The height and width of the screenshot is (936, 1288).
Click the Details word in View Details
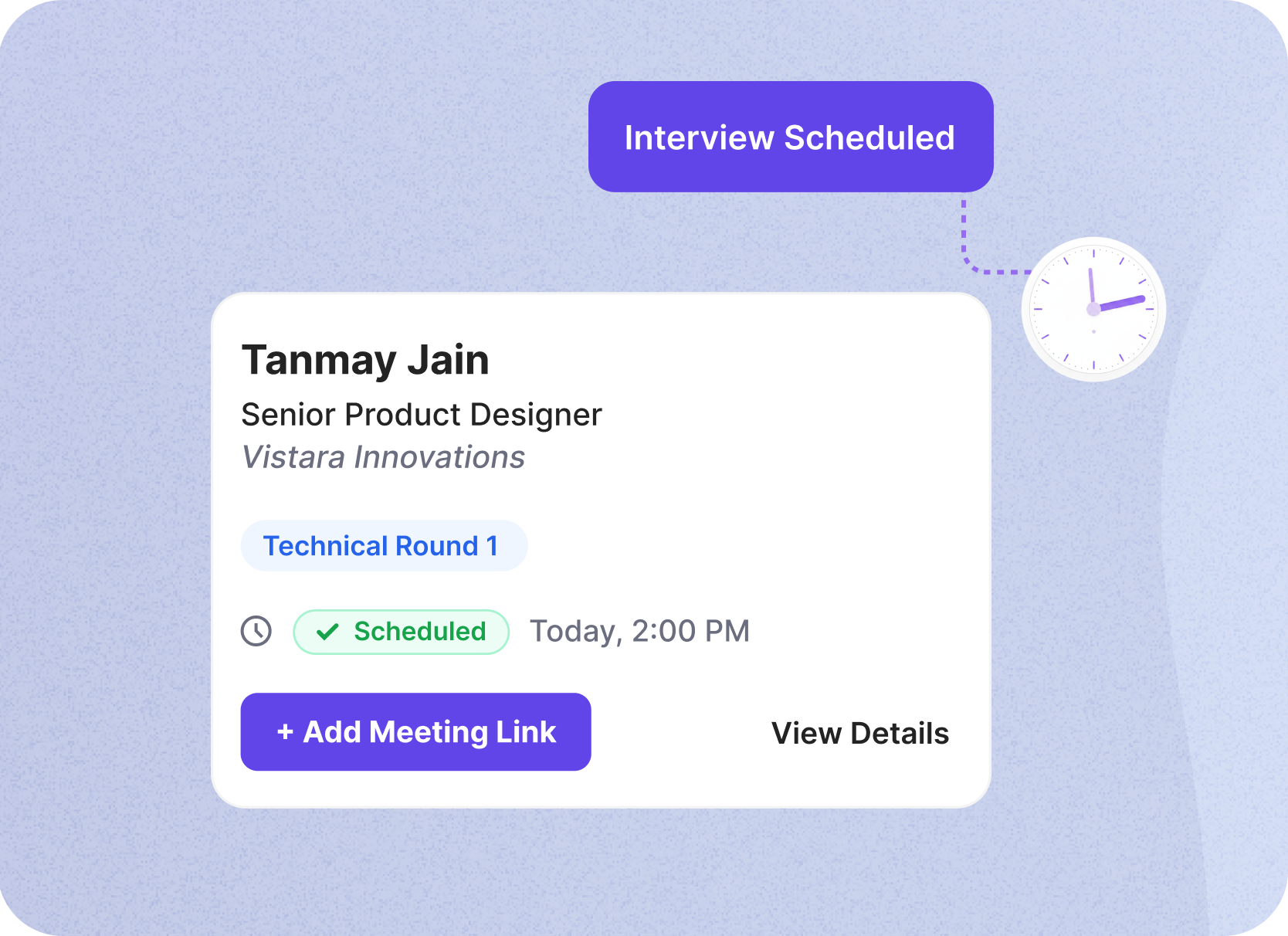pos(900,733)
